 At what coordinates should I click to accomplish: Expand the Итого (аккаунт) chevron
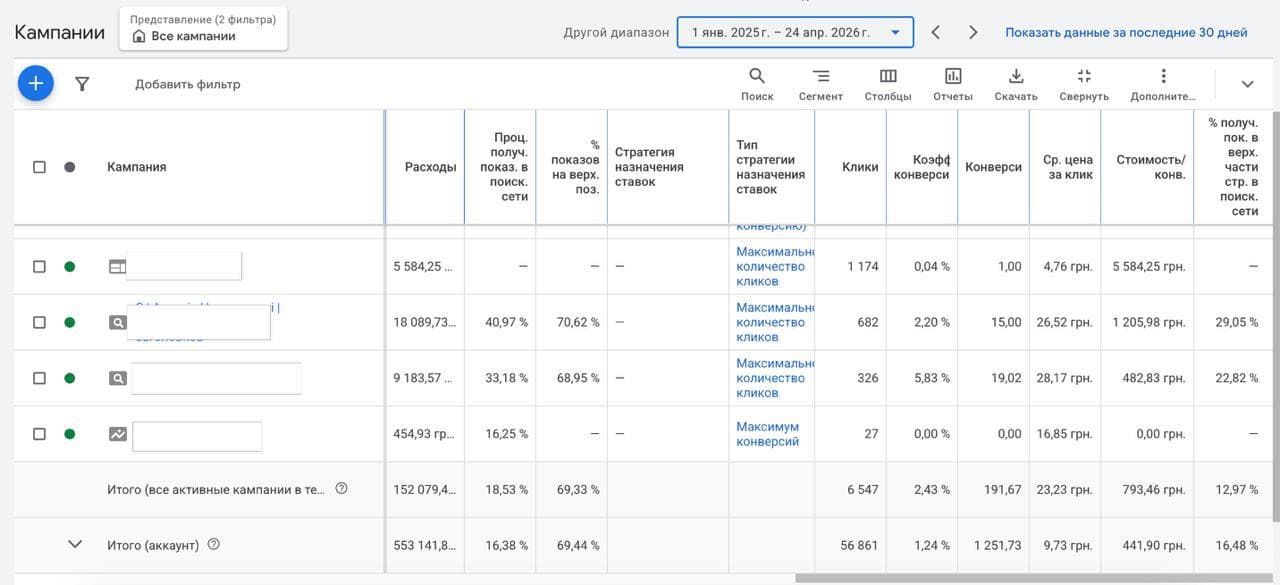75,545
